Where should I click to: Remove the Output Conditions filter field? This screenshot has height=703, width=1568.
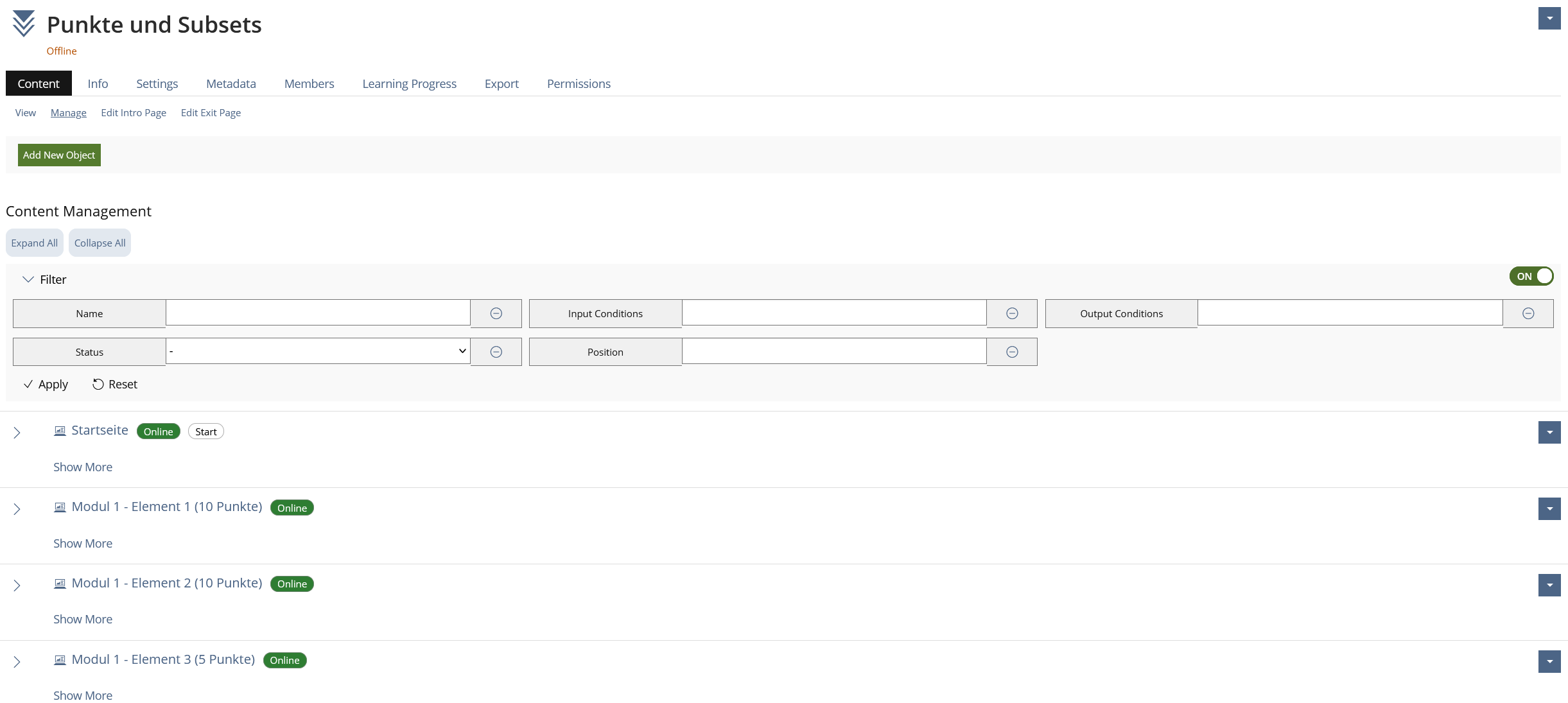(1528, 313)
